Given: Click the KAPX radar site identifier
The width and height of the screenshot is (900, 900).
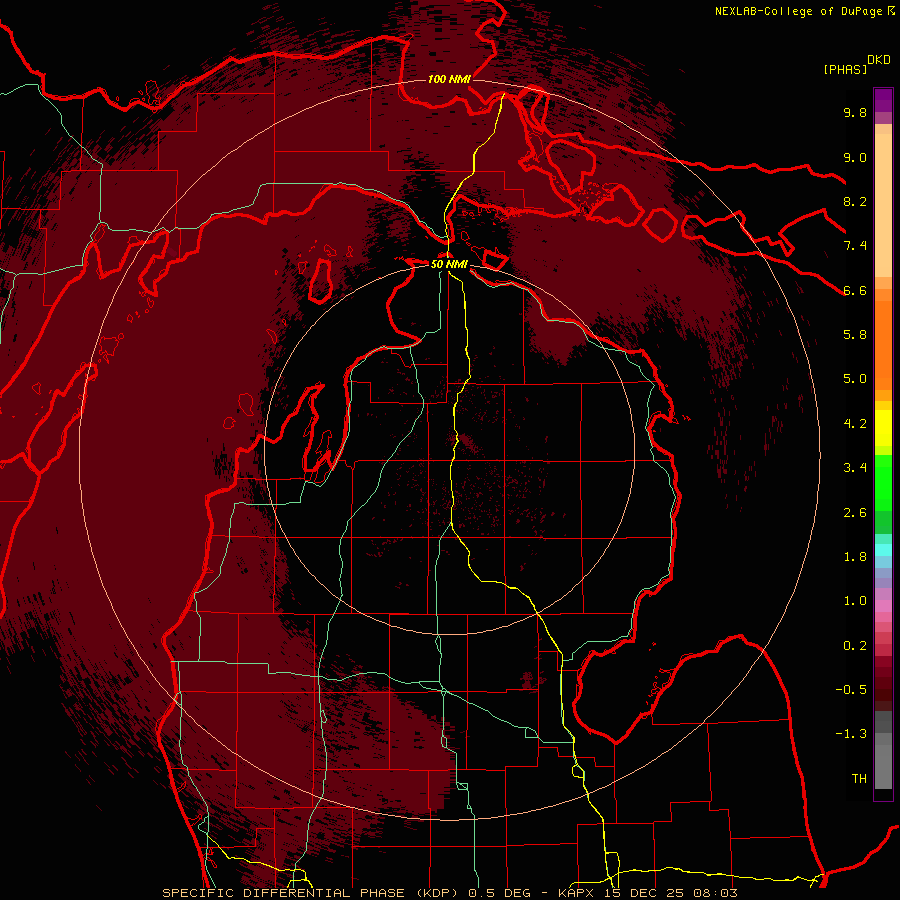Looking at the screenshot, I should pos(578,893).
